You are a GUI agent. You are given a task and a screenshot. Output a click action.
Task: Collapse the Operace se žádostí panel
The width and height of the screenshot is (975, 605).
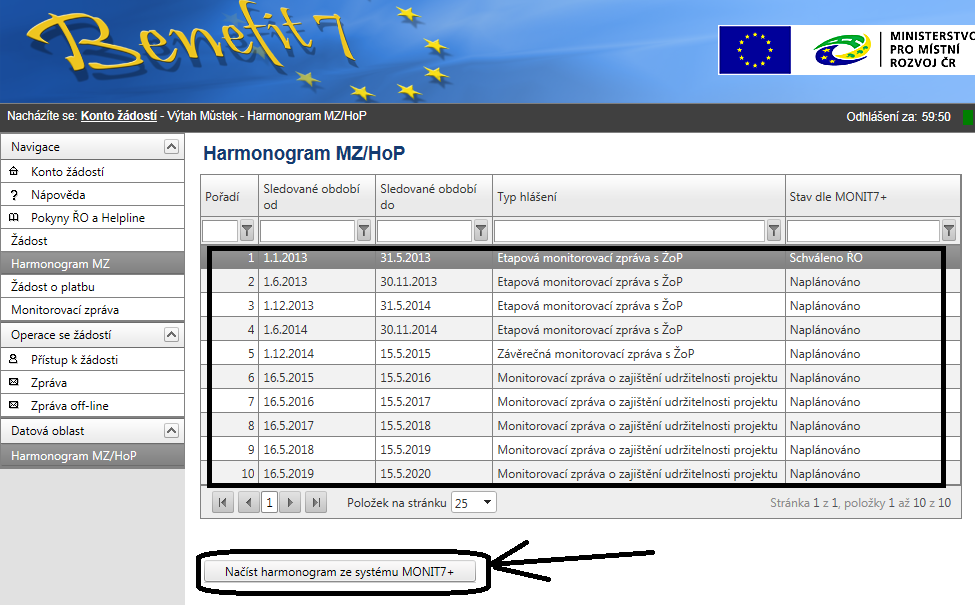coord(171,335)
